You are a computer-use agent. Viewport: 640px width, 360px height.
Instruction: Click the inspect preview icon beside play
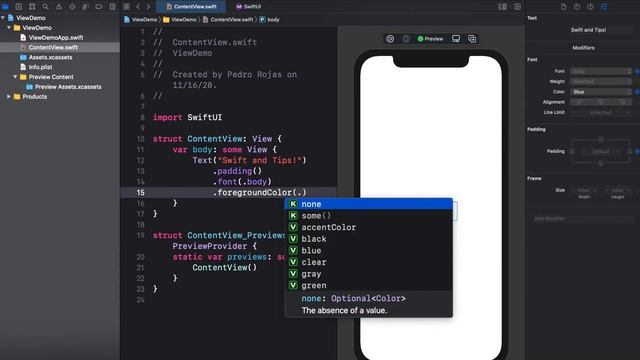pos(406,39)
